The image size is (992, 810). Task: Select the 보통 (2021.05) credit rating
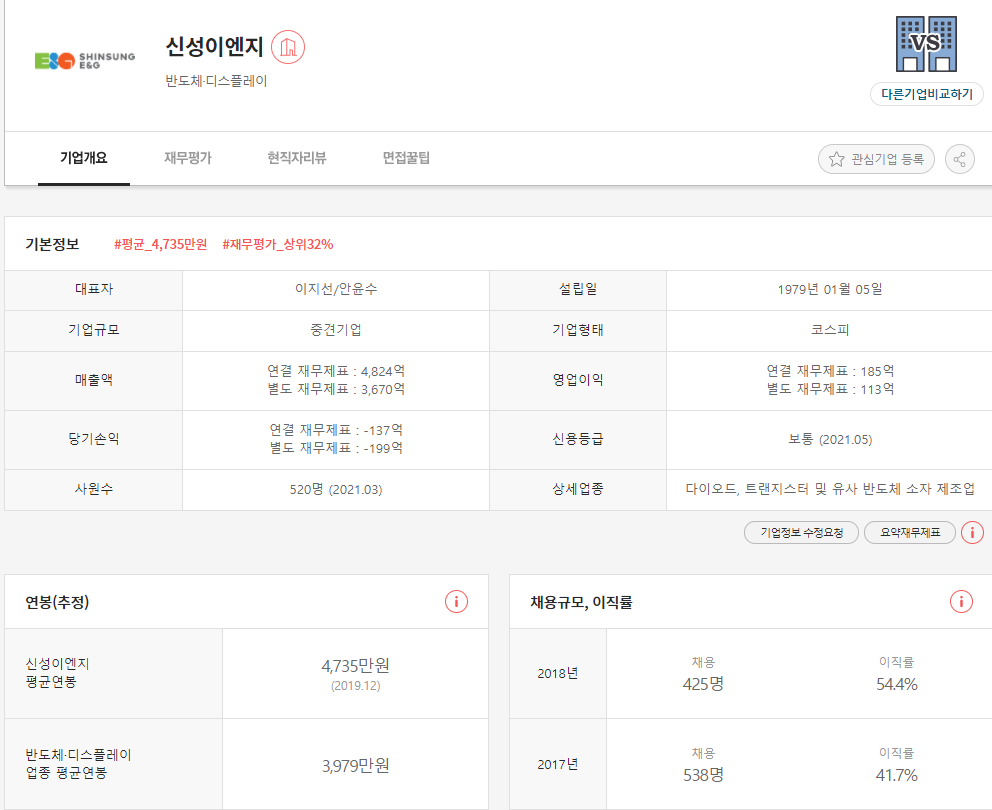pyautogui.click(x=830, y=439)
